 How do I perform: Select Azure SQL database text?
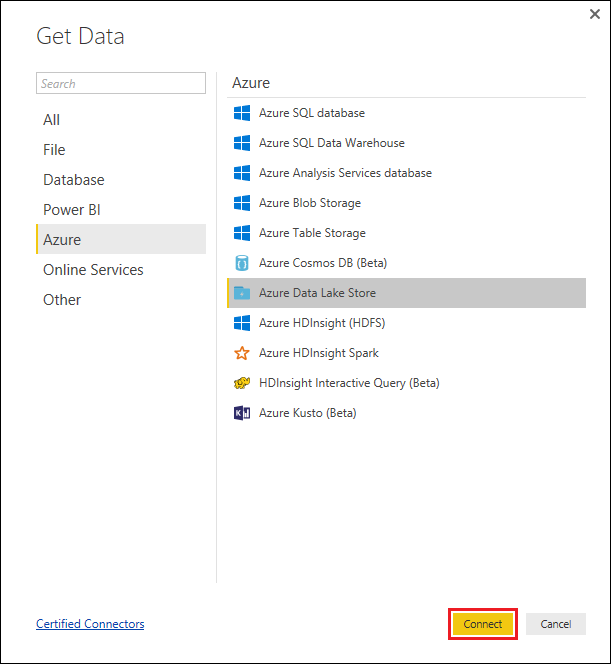pos(312,113)
